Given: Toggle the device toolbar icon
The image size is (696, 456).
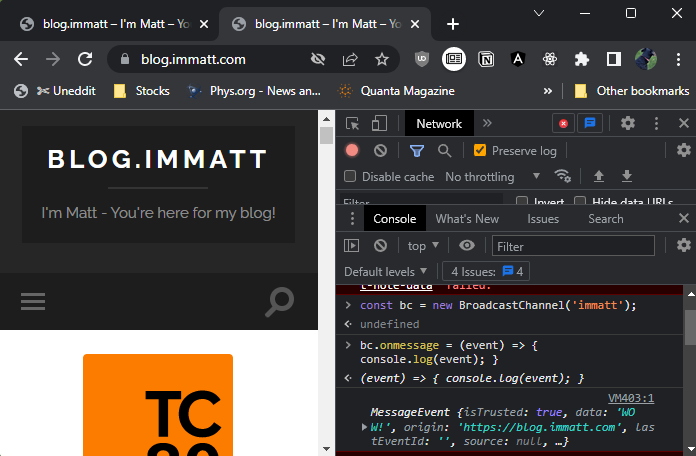Looking at the screenshot, I should (379, 124).
